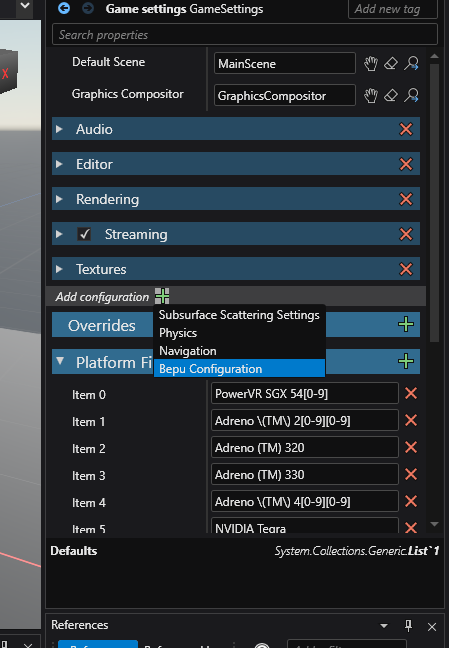Pick asset hand icon for Default Scene
Screen dimensions: 449x648
371,64
